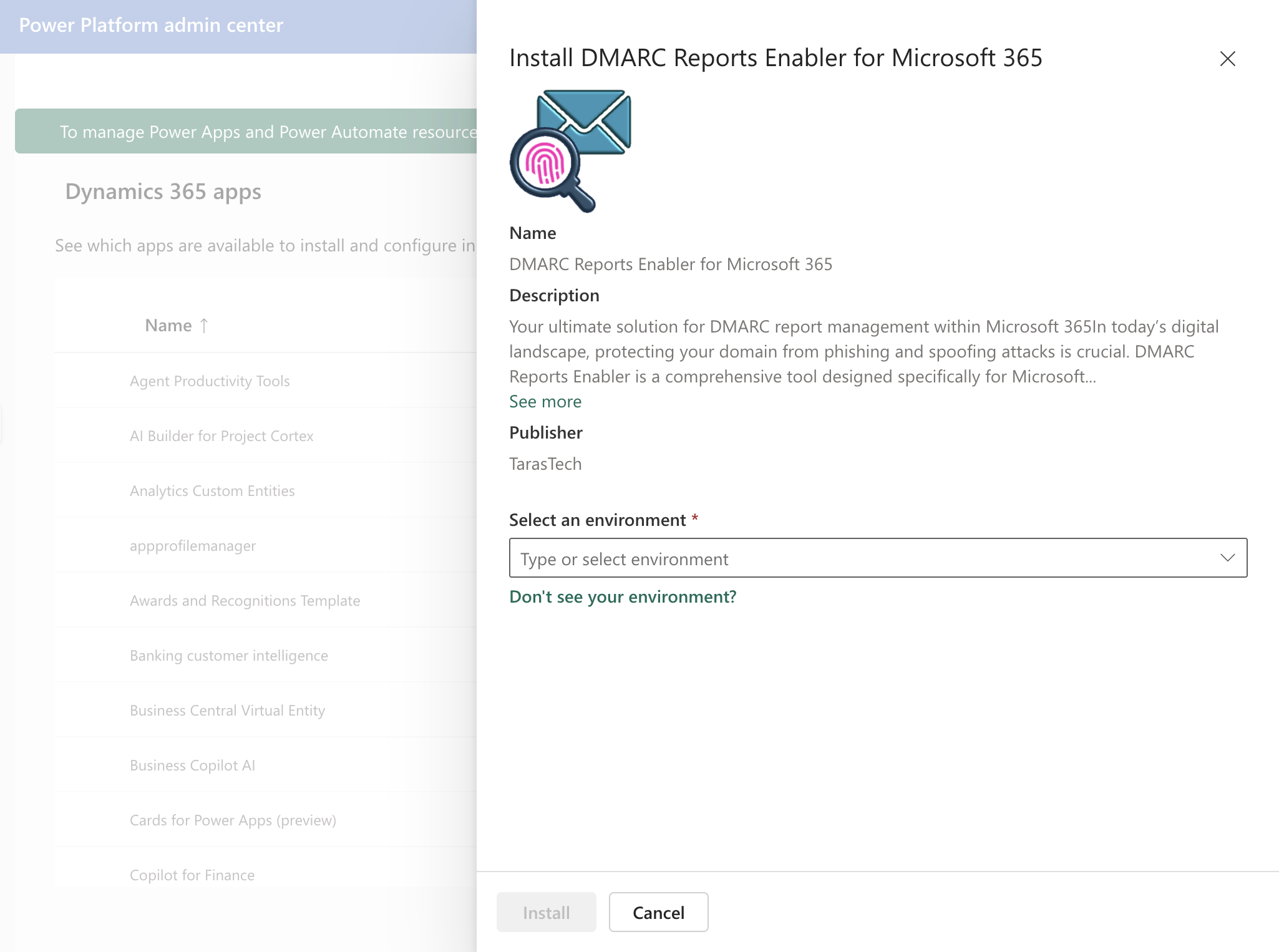1279x952 pixels.
Task: Select AI Builder for Project Cortex row
Action: 266,435
